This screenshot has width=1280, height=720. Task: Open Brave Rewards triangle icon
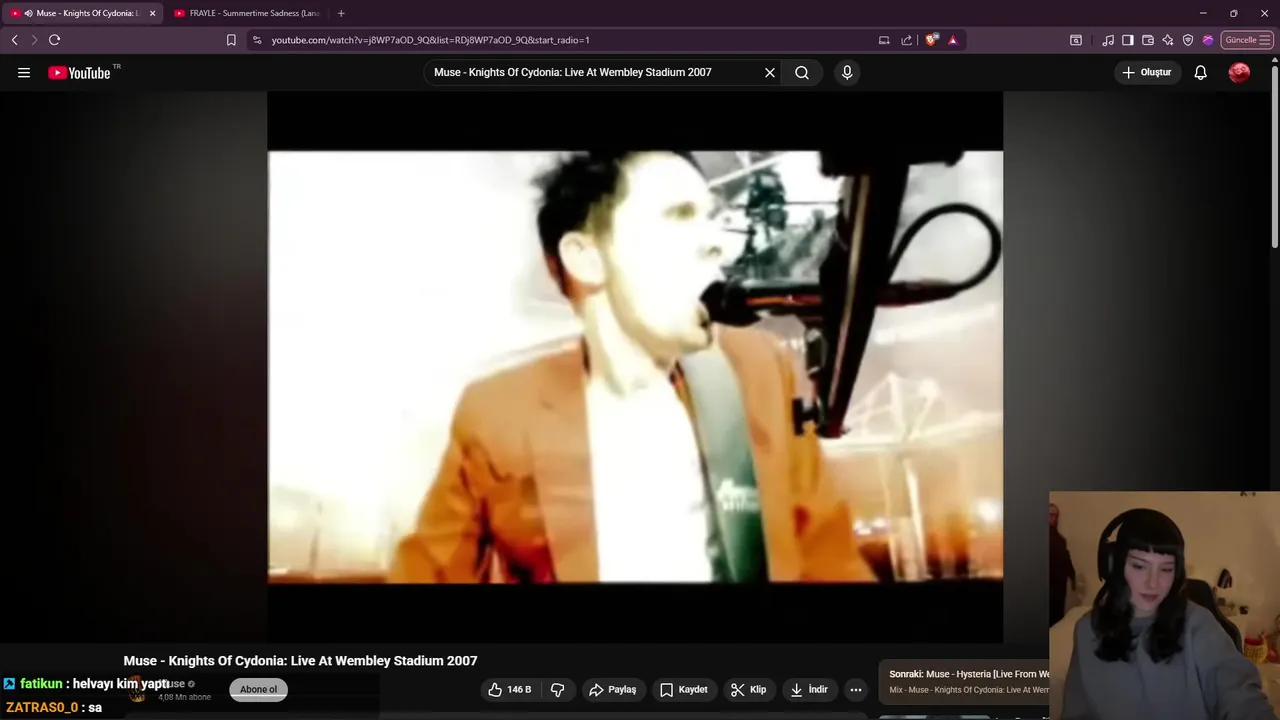(953, 40)
